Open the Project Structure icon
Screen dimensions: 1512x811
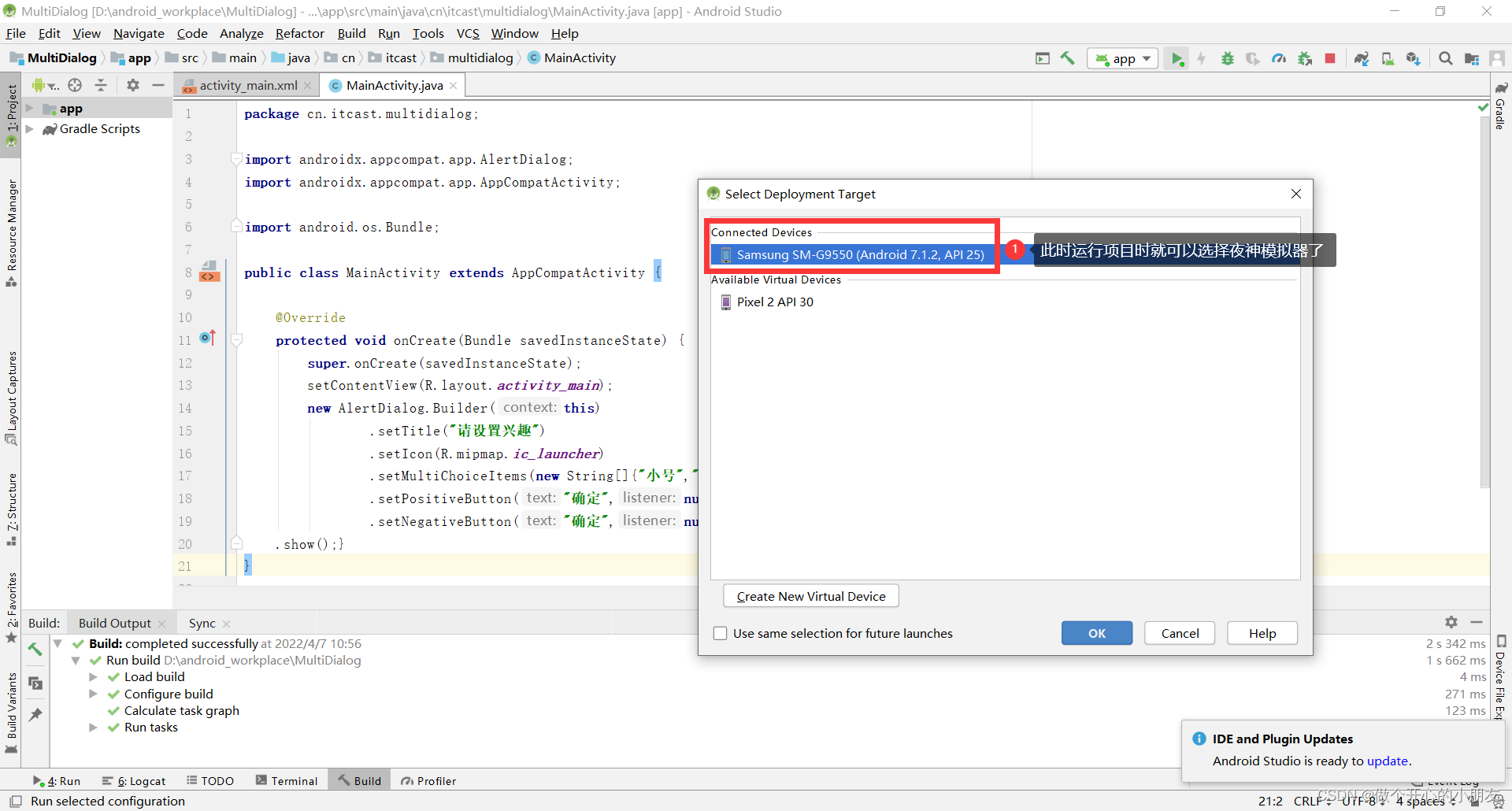[x=1472, y=58]
